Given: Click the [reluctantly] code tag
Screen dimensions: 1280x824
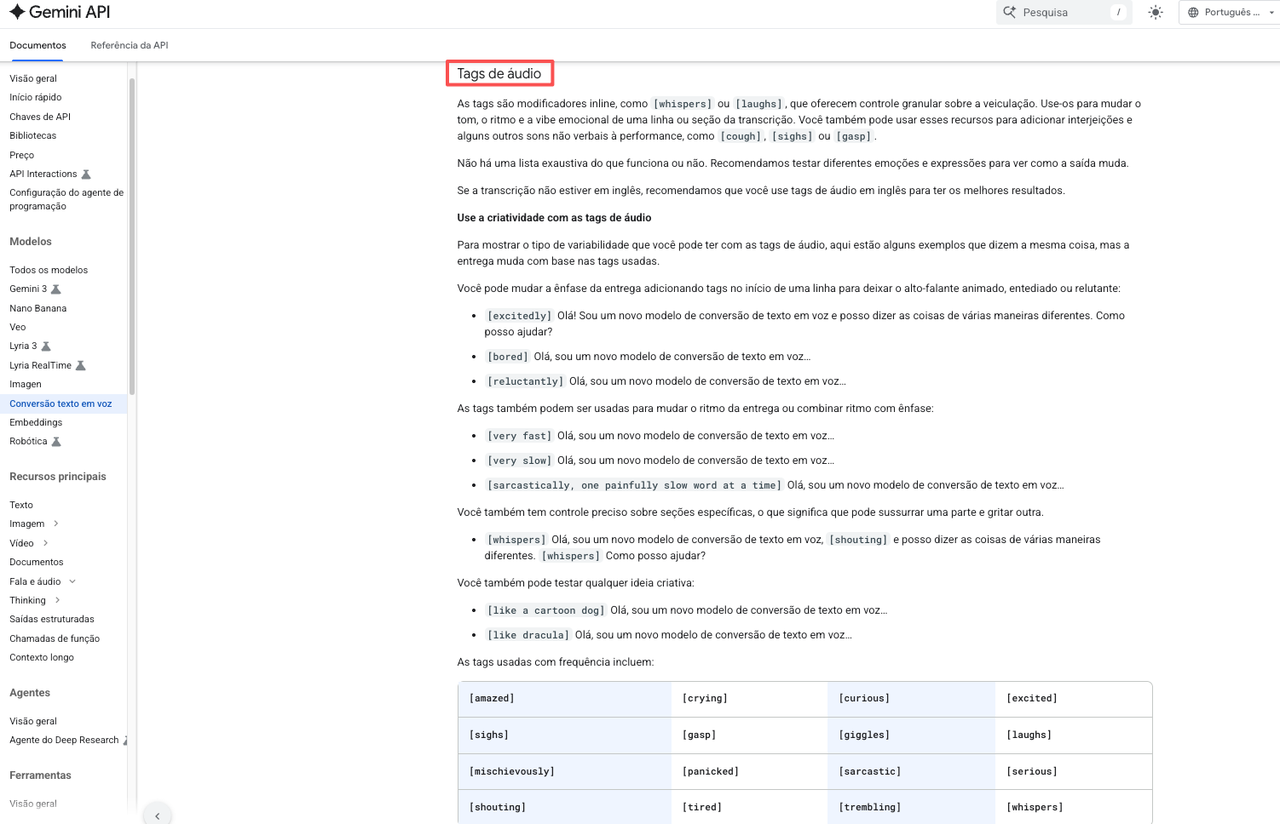Looking at the screenshot, I should (x=525, y=381).
